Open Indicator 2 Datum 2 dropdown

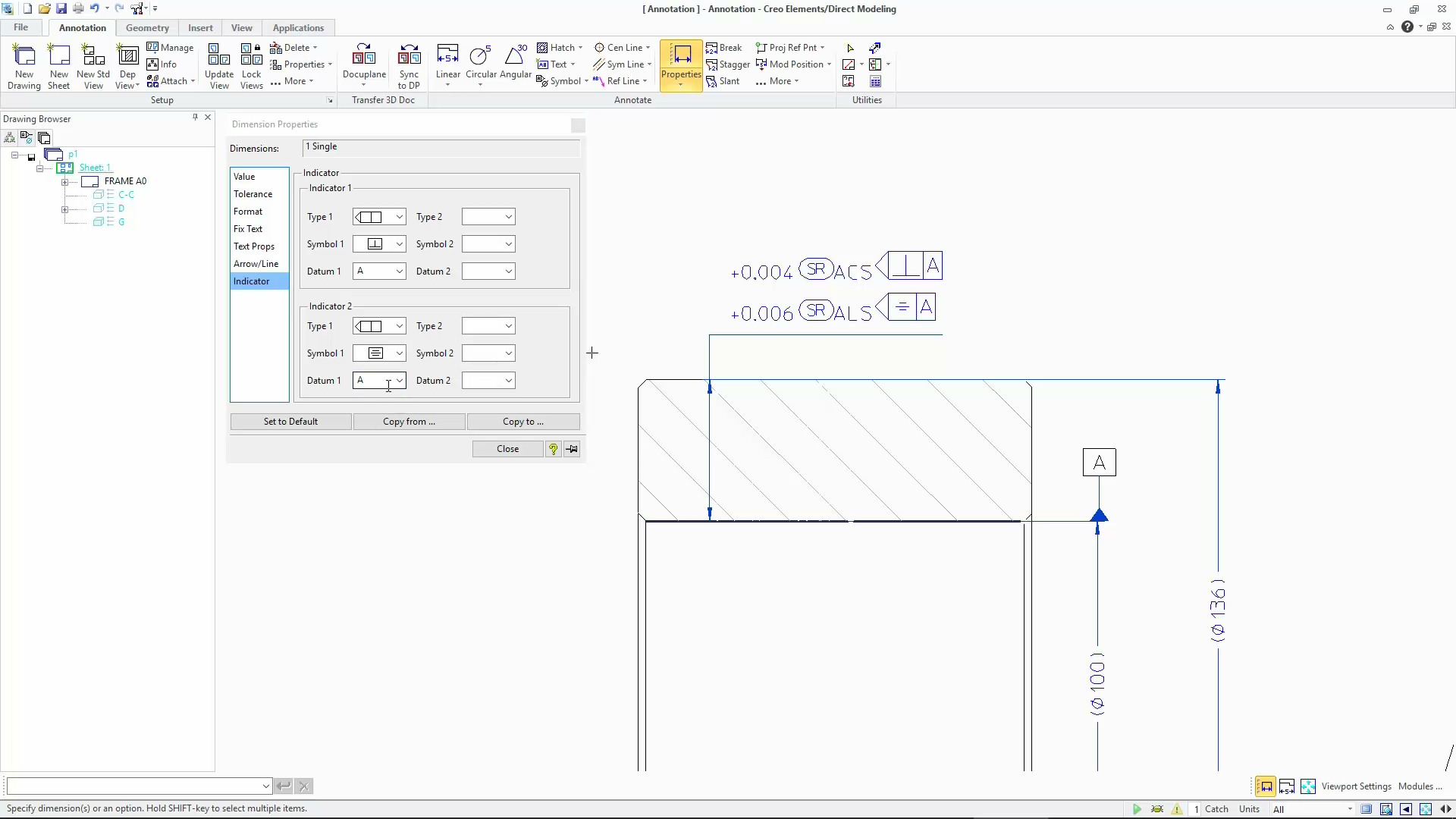(488, 381)
